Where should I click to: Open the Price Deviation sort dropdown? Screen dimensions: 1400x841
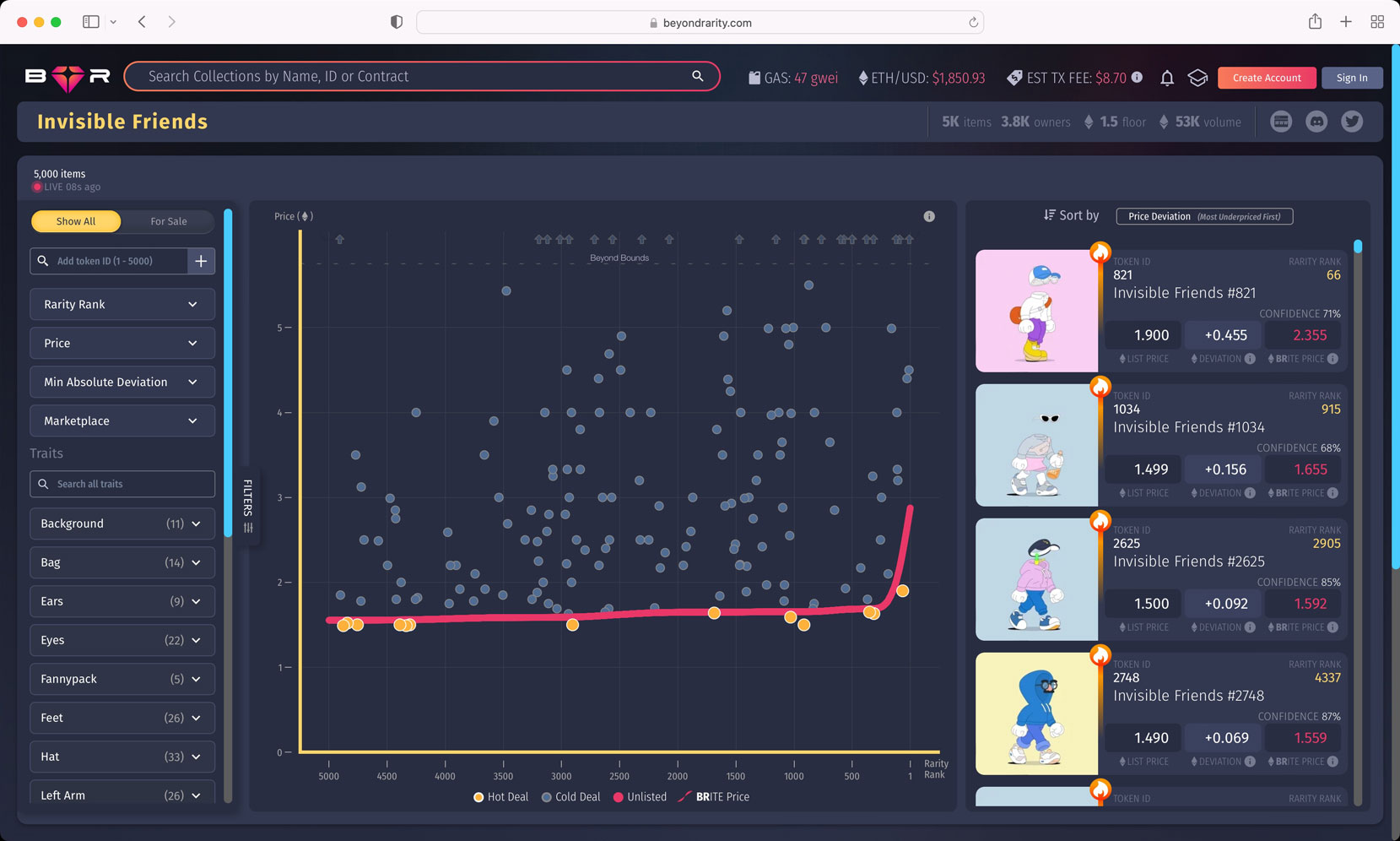[1204, 216]
